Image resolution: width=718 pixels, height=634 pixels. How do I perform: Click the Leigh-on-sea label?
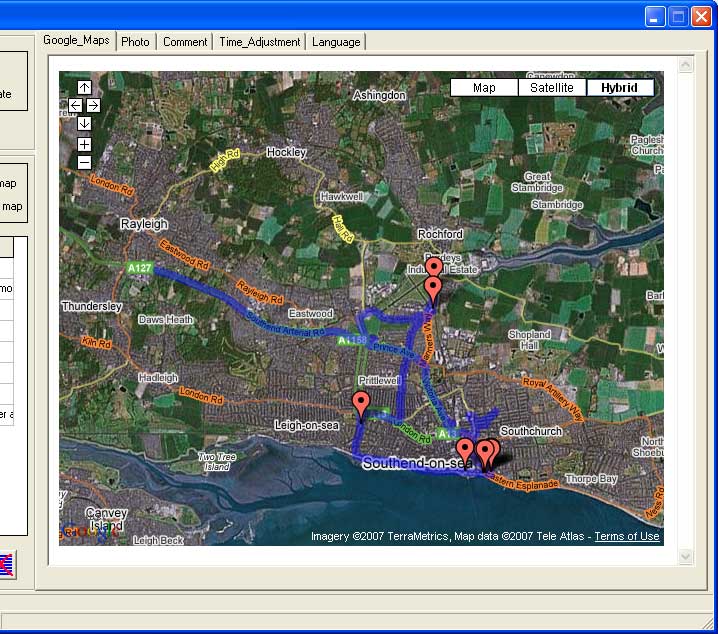click(307, 425)
